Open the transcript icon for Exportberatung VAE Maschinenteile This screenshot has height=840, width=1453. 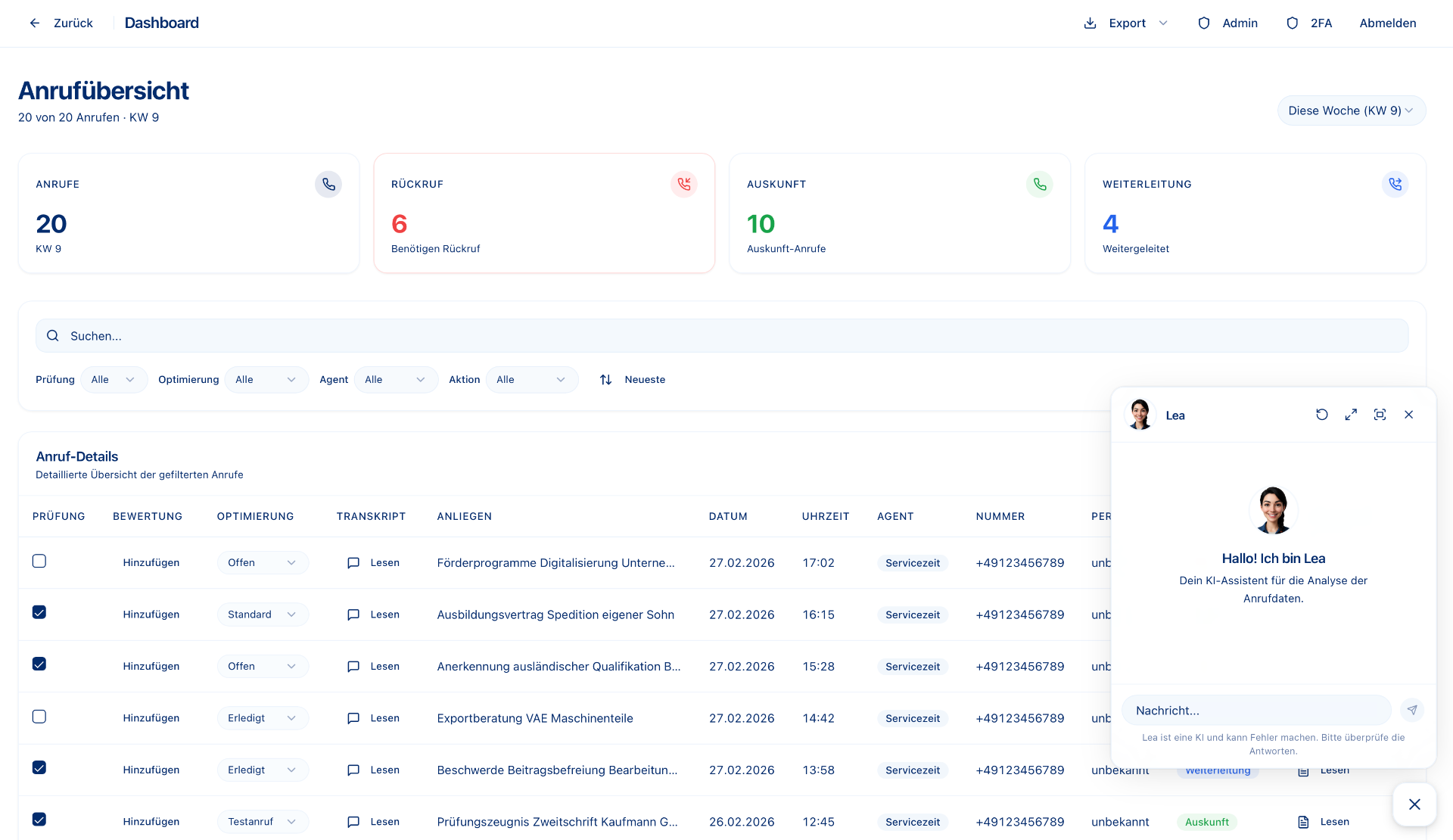(353, 717)
